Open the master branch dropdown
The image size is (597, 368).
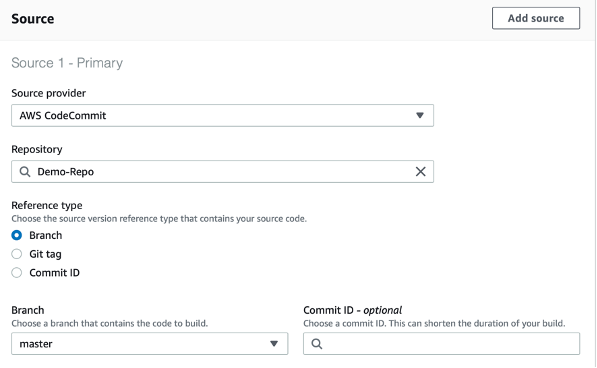(150, 344)
